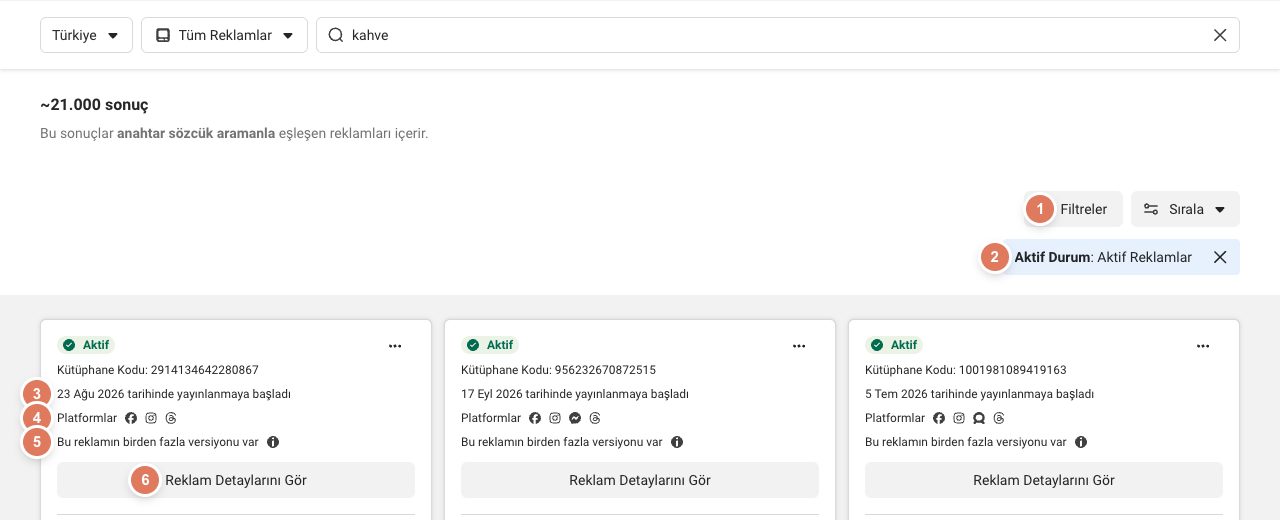This screenshot has width=1280, height=520.
Task: Click the ~21.000 sonuç results count
Action: click(94, 105)
